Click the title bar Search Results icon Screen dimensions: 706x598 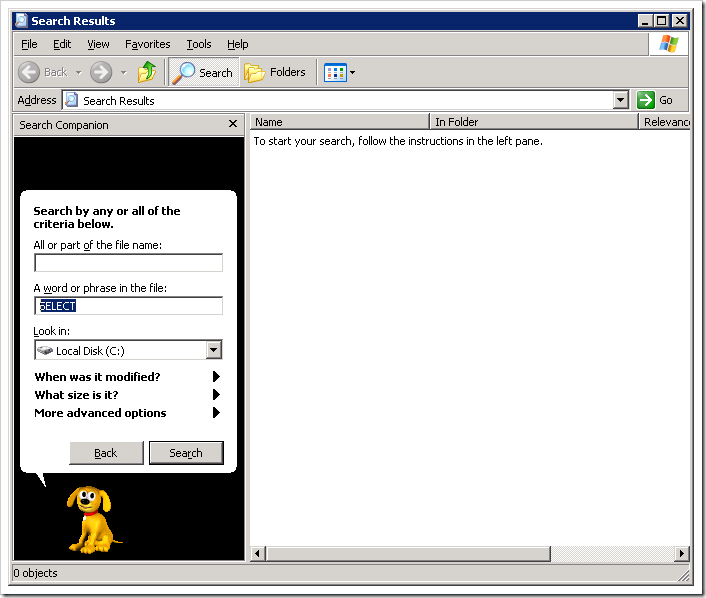22,21
